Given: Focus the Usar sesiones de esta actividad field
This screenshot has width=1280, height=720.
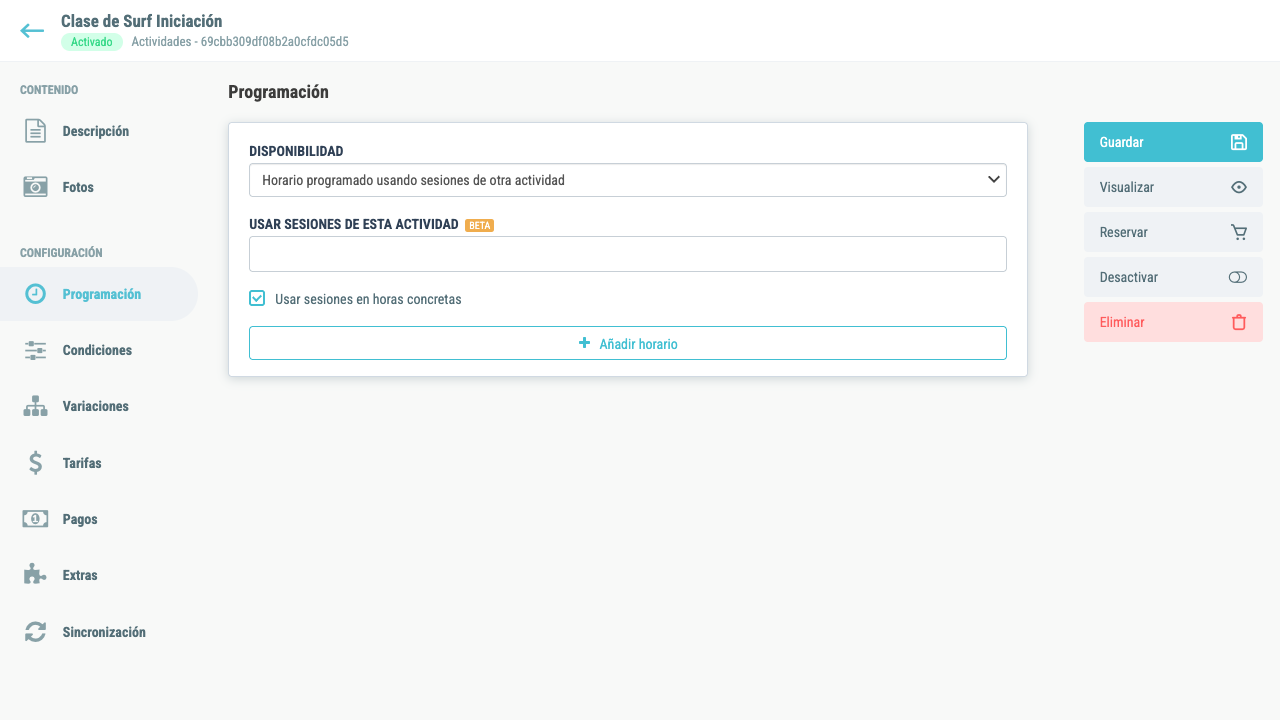Looking at the screenshot, I should 628,254.
